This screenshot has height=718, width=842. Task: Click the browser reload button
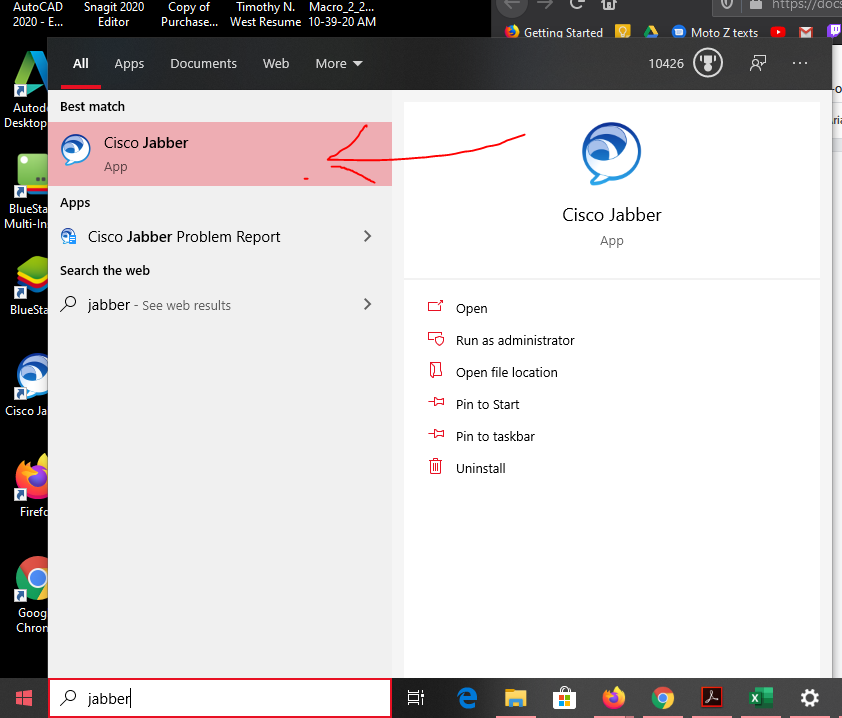(577, 4)
